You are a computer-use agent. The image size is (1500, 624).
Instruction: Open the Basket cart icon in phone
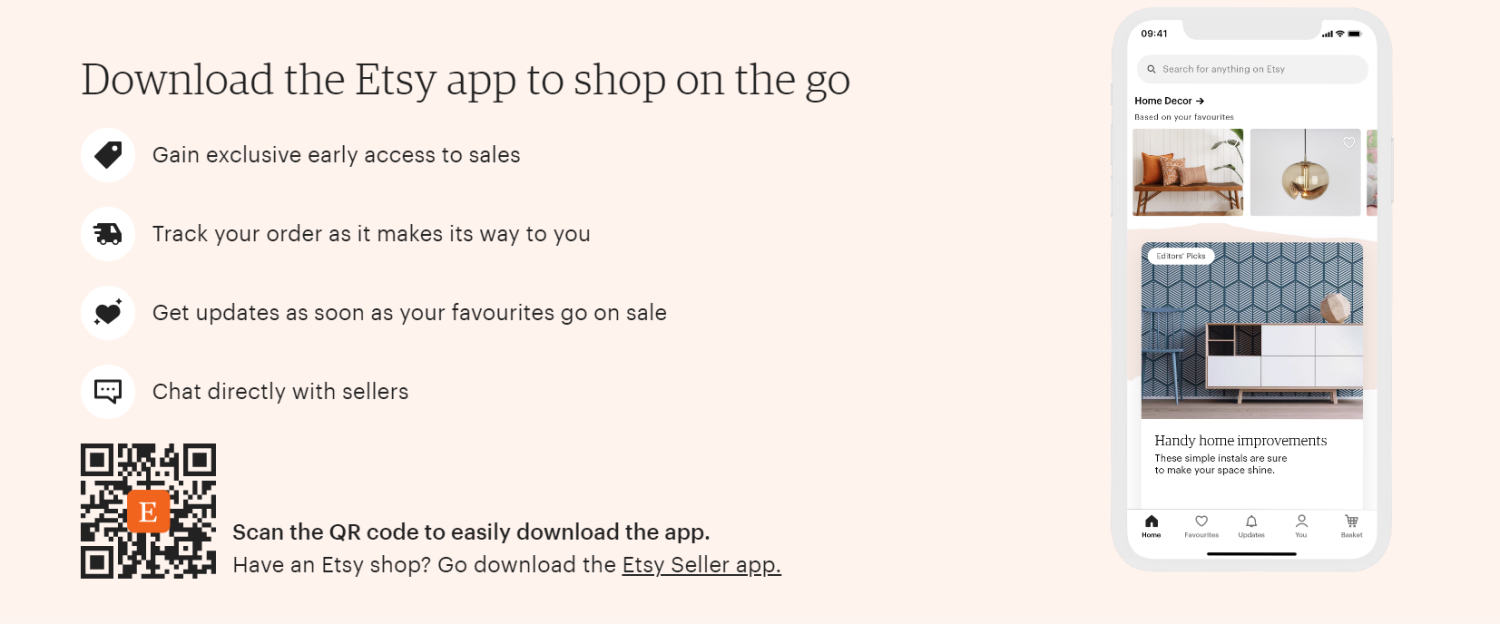tap(1351, 526)
